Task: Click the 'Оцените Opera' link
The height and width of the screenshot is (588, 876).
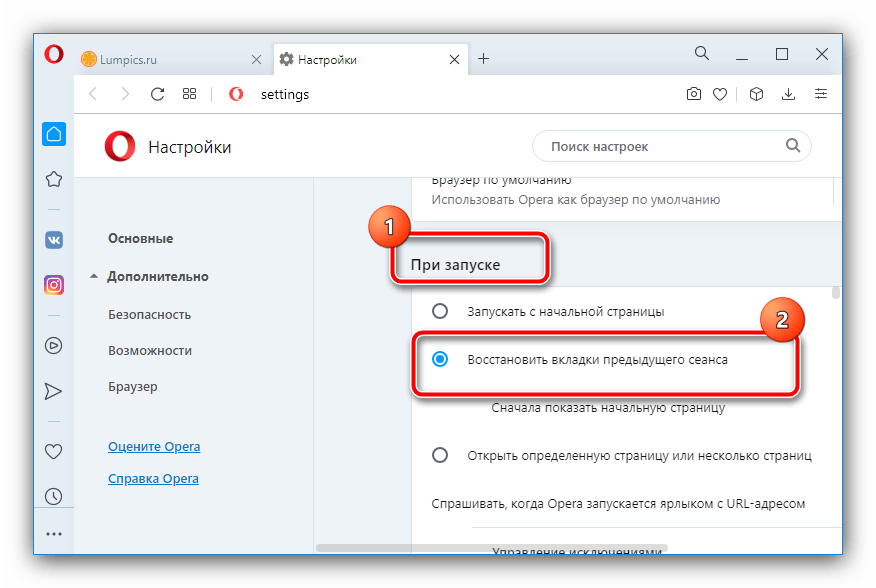Action: tap(154, 446)
